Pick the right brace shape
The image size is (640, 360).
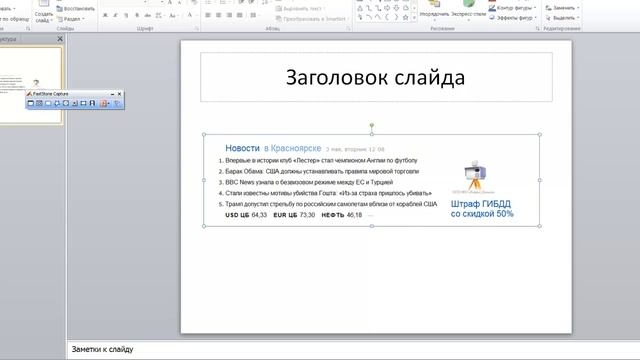(x=396, y=18)
